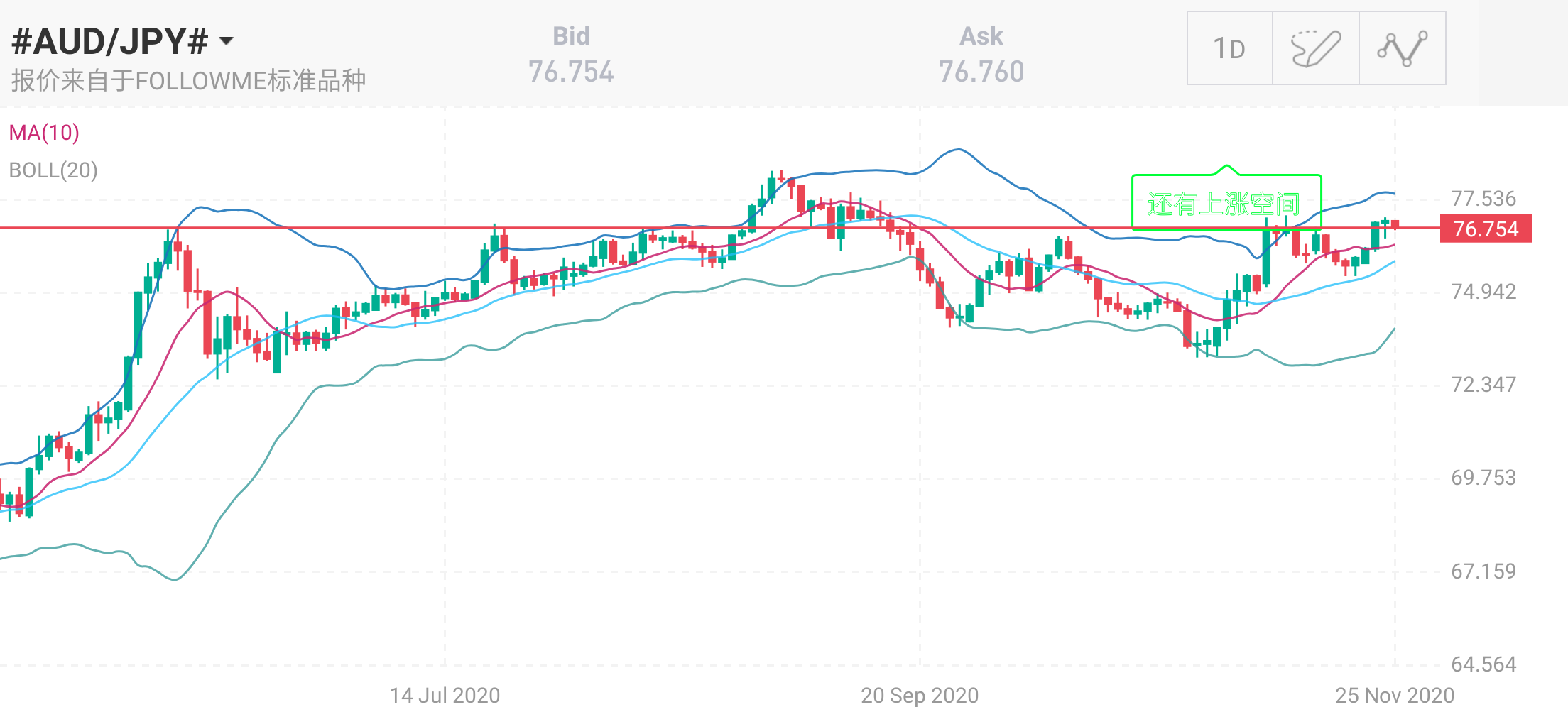
Task: Click the 14 Jul 2020 date label
Action: (x=445, y=695)
